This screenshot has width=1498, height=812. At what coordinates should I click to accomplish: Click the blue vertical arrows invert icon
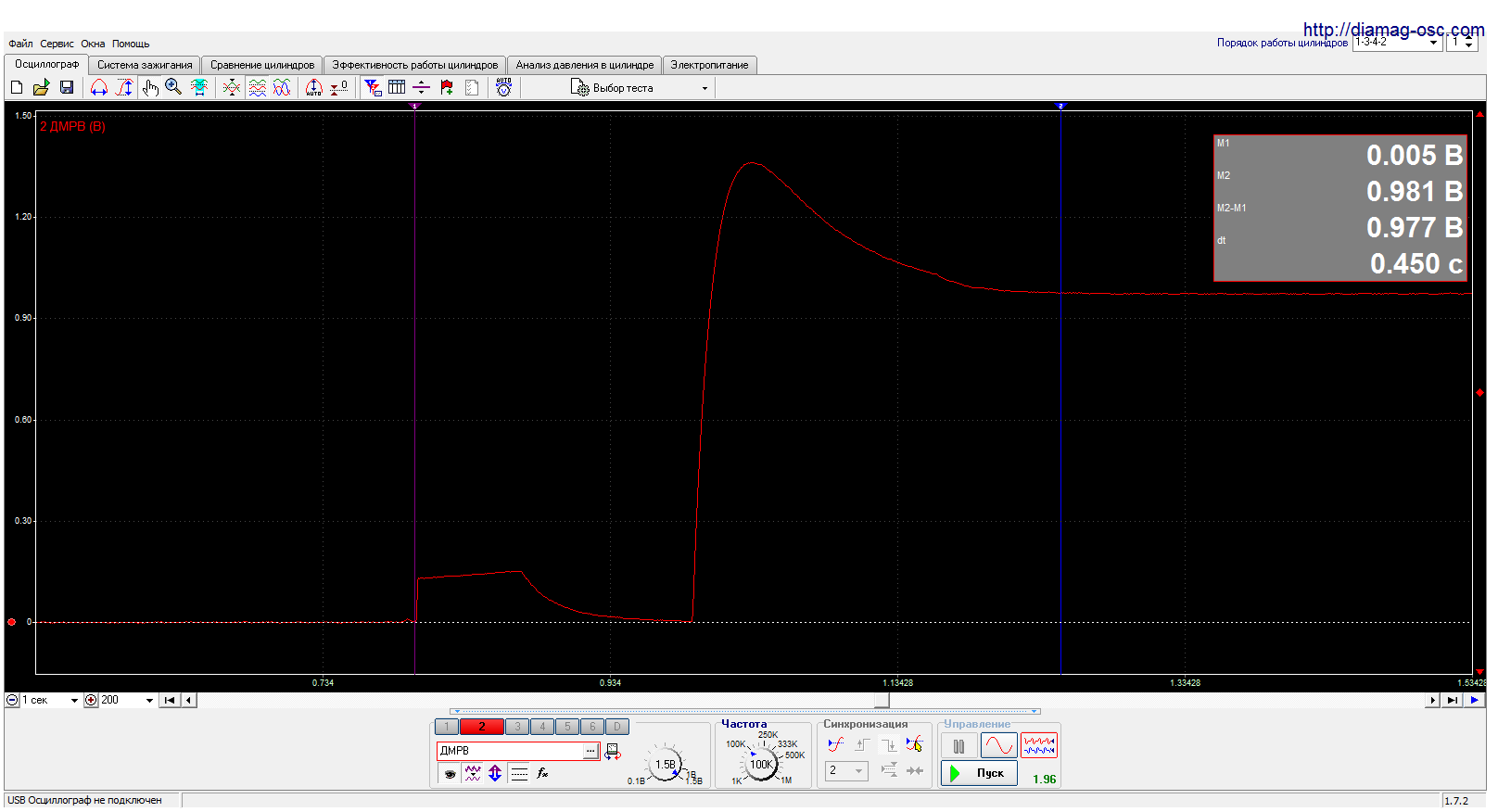[495, 773]
